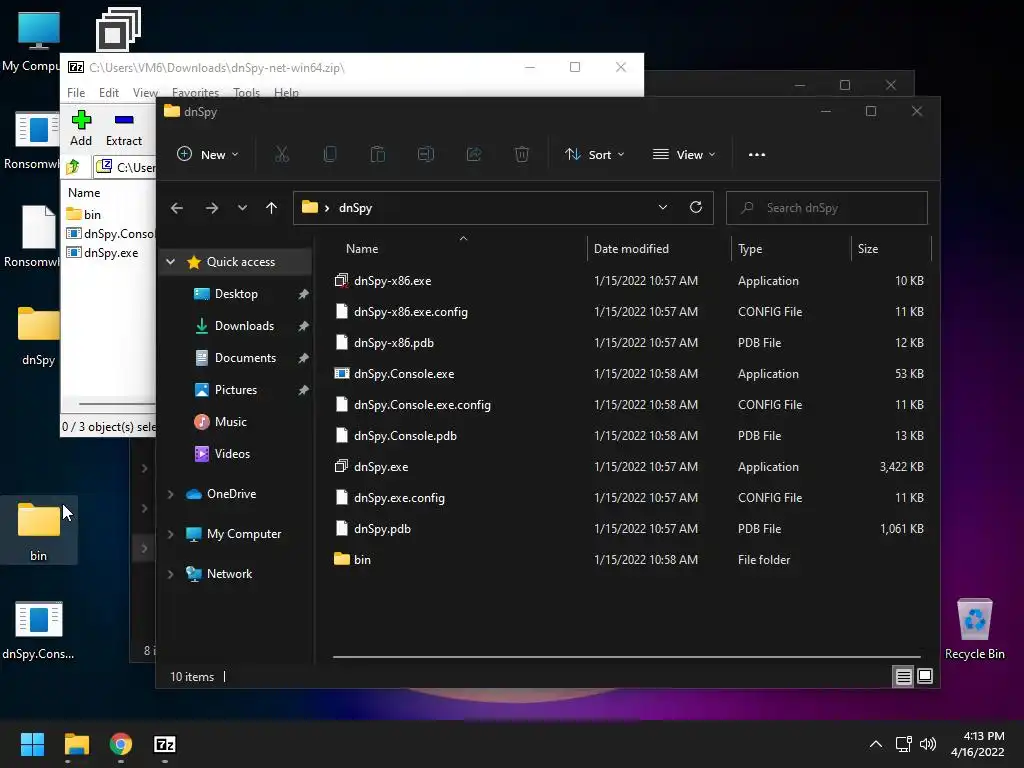Expand the address bar history dropdown

(663, 207)
